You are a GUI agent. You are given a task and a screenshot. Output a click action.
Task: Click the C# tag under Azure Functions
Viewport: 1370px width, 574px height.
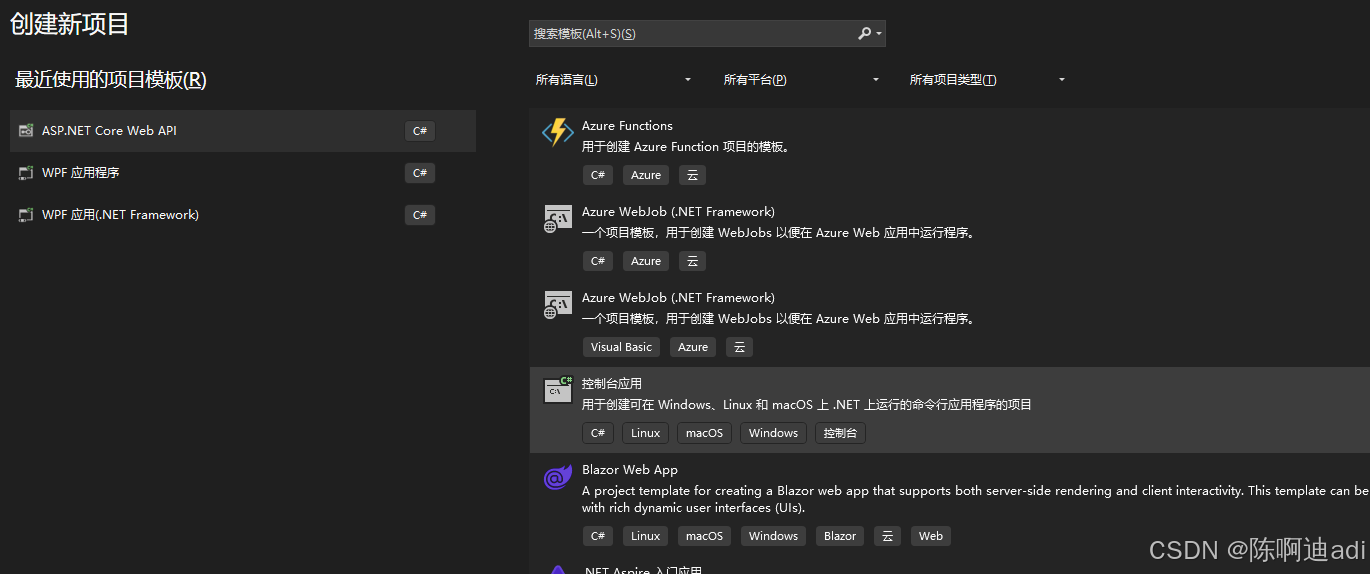598,175
